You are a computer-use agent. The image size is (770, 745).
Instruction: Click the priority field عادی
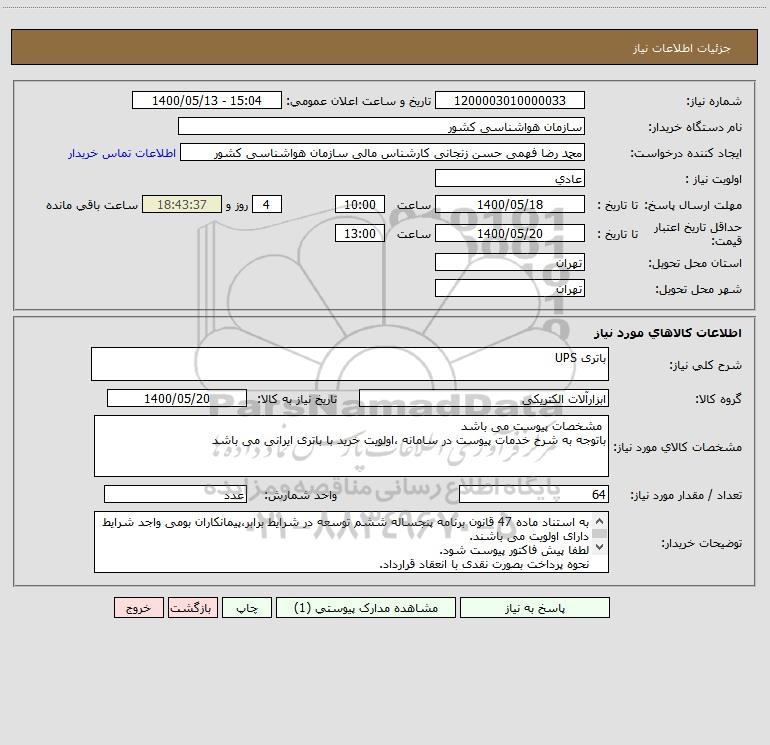click(x=510, y=178)
